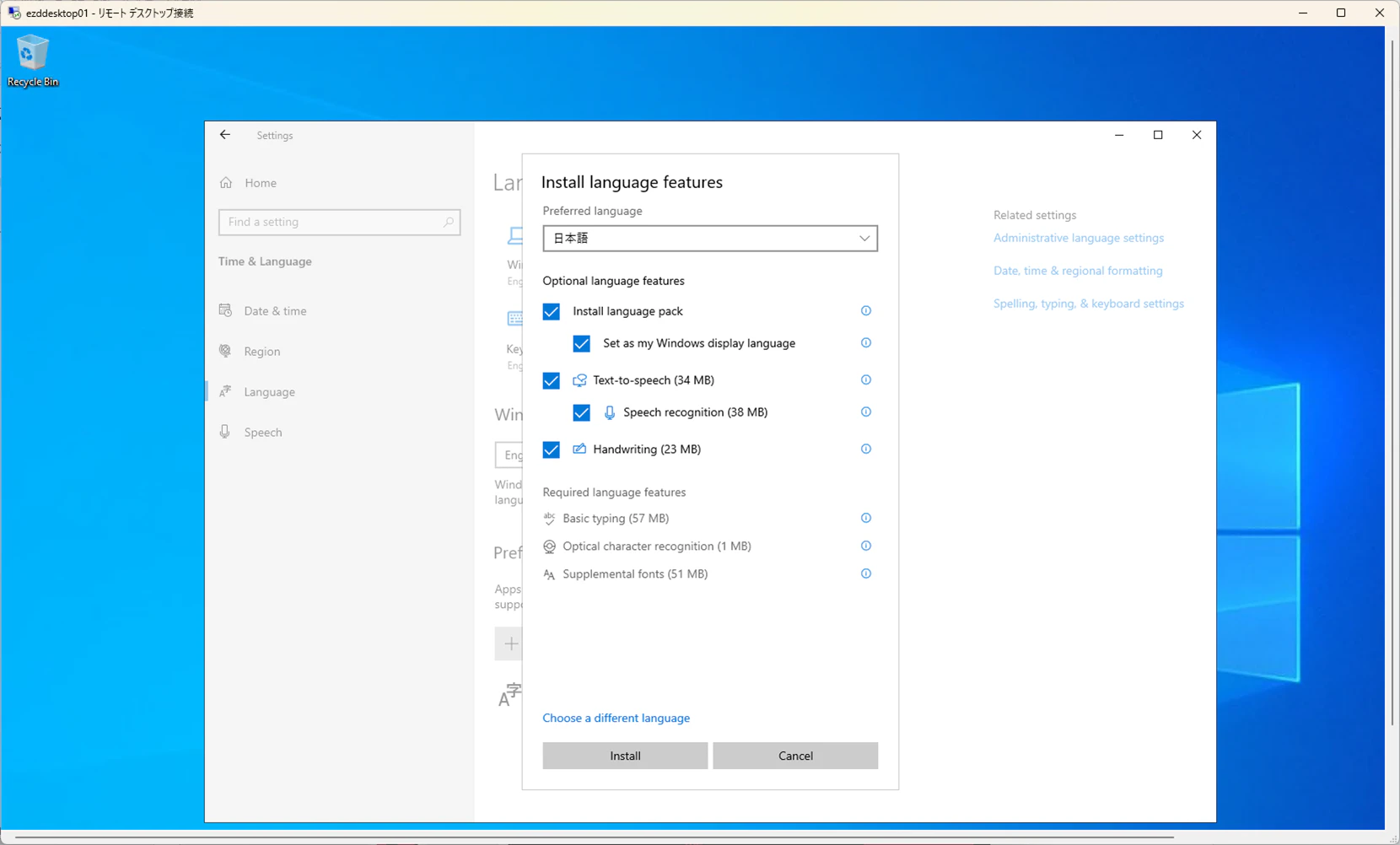The width and height of the screenshot is (1400, 845).
Task: Minimize the remote desktop connection window
Action: pos(1303,13)
